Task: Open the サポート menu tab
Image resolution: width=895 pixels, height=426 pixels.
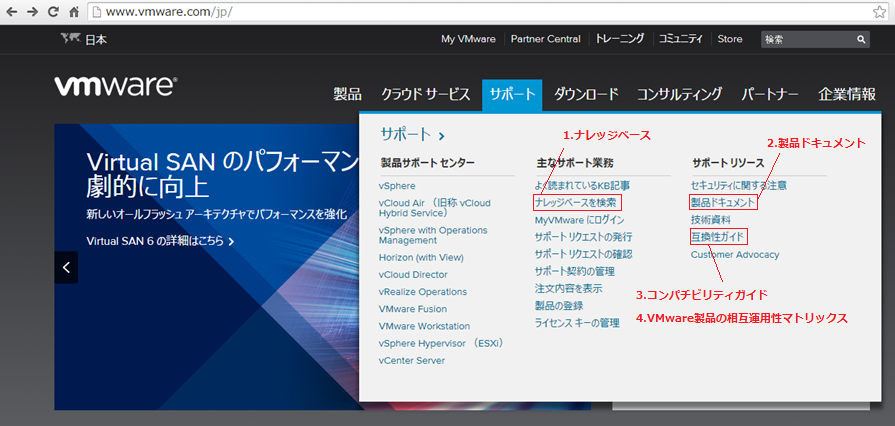Action: click(x=512, y=95)
